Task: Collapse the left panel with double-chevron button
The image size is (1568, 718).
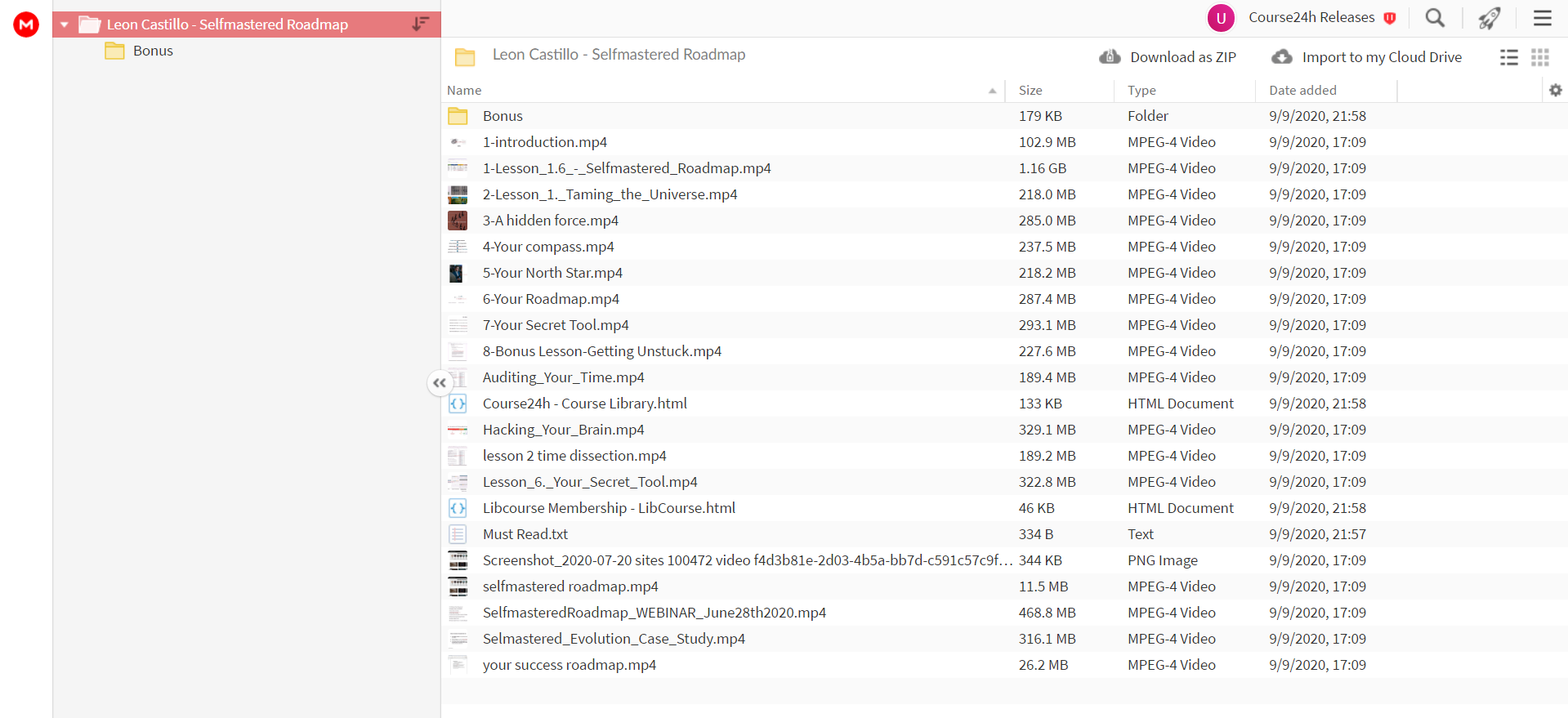Action: tap(440, 382)
